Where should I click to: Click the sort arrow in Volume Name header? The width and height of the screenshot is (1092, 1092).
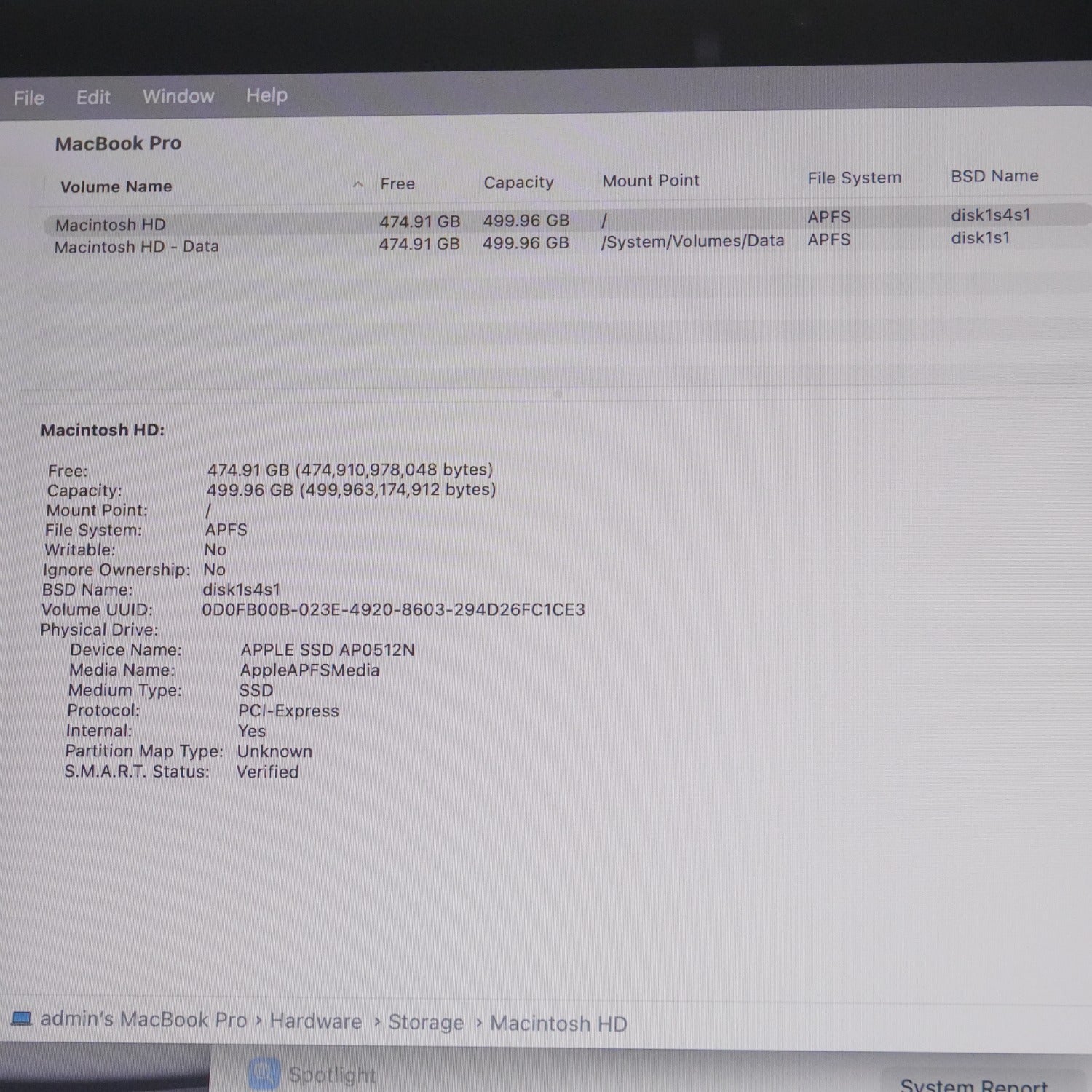click(357, 184)
